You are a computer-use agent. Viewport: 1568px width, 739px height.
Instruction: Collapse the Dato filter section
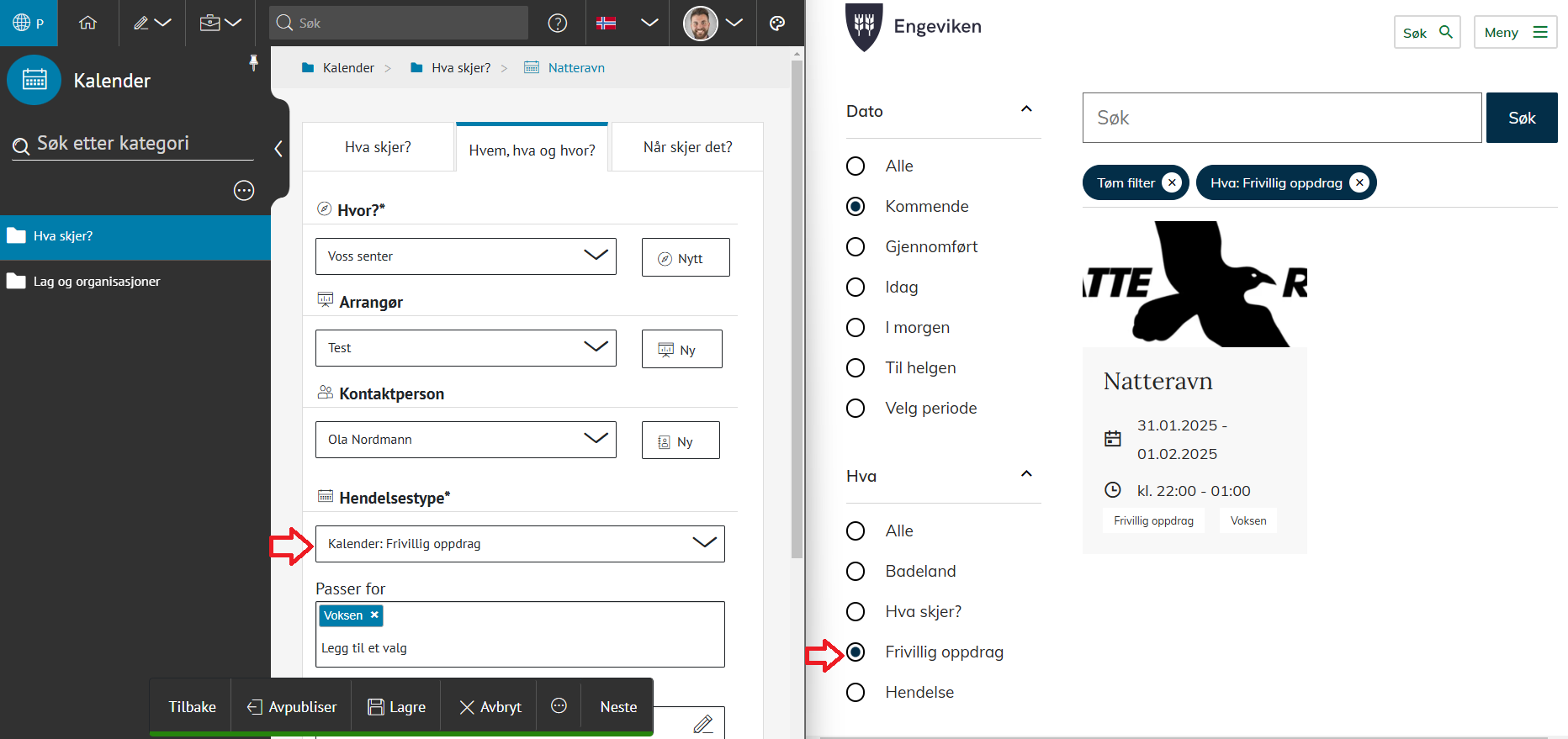click(x=1026, y=110)
